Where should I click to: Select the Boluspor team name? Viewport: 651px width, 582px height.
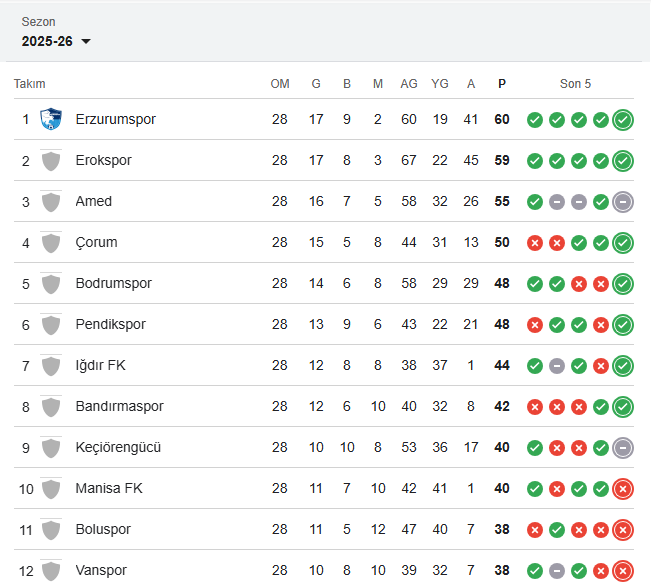[x=103, y=530]
